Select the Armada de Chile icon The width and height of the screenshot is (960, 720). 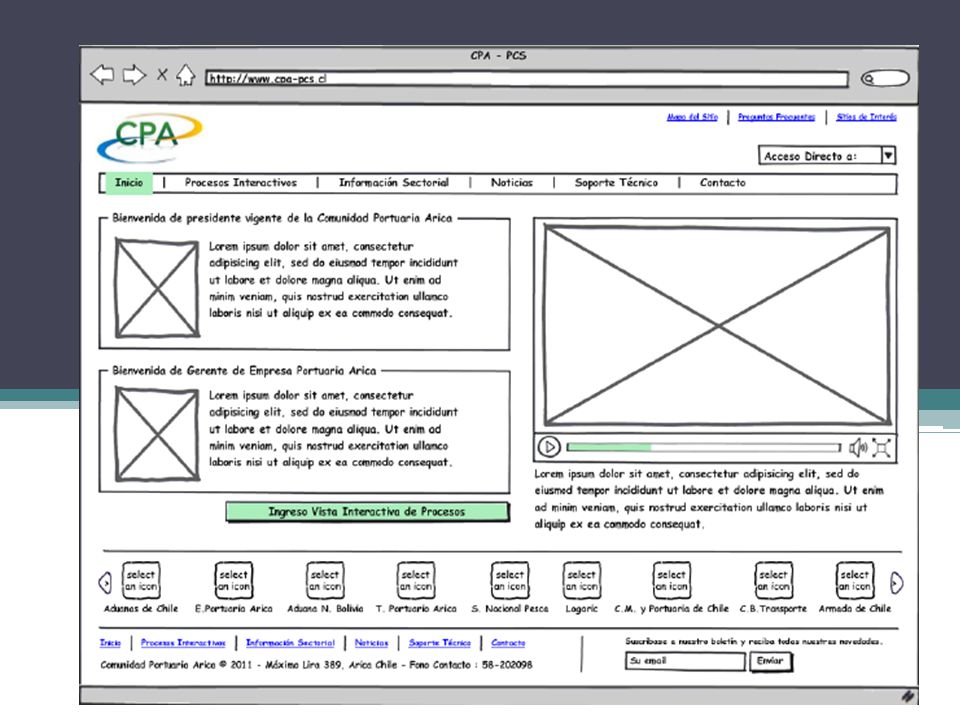[854, 580]
